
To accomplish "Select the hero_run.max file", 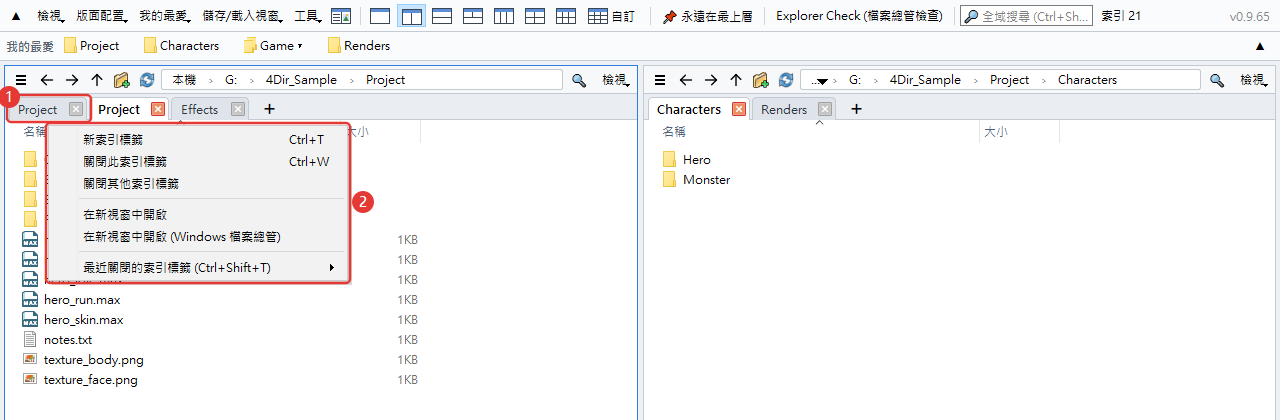I will (x=82, y=300).
